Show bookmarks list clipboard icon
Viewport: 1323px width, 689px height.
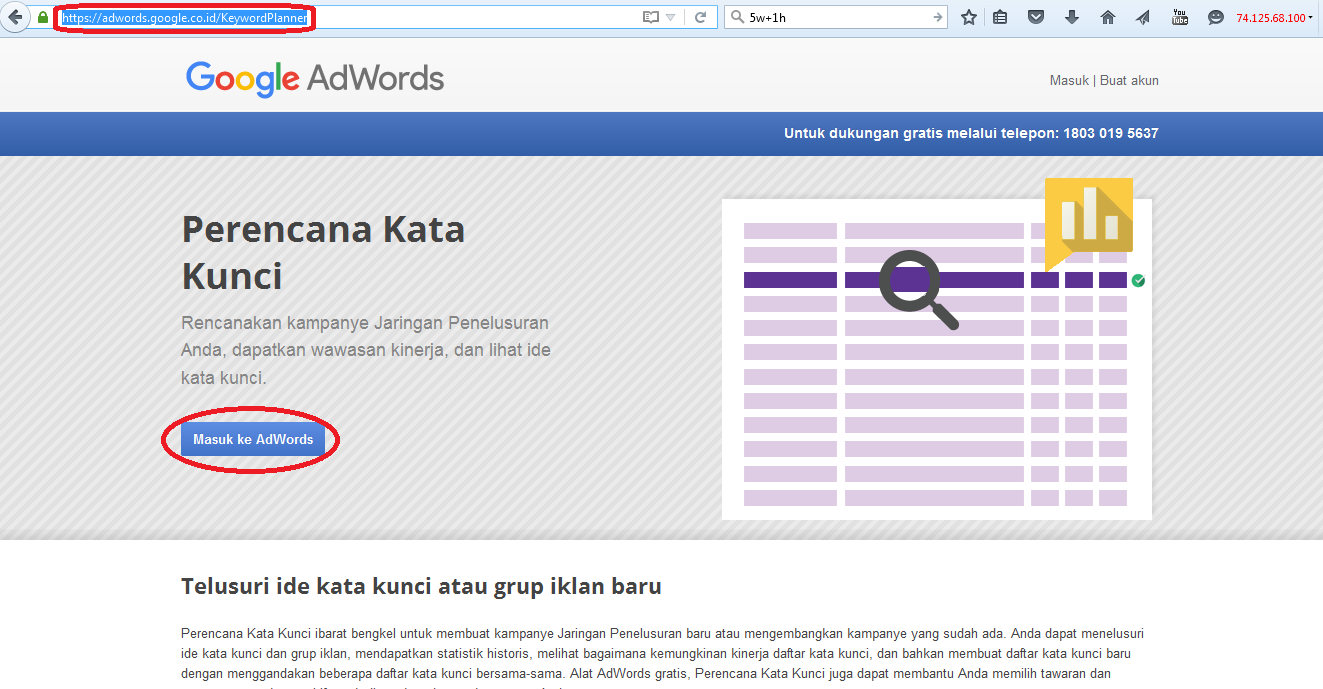coord(1000,17)
